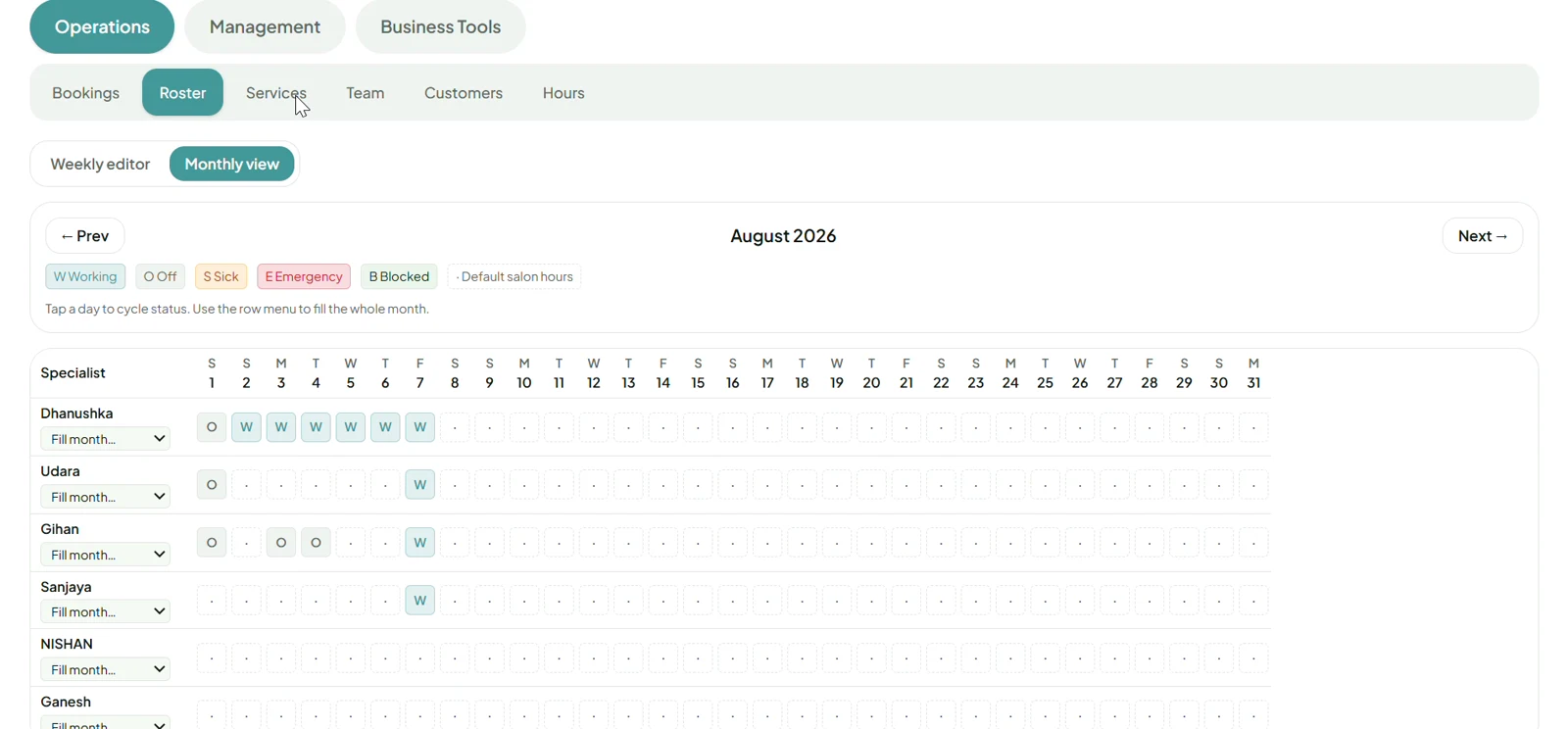Viewport: 1568px width, 729px height.
Task: Advance to next month with Next
Action: pos(1483,236)
